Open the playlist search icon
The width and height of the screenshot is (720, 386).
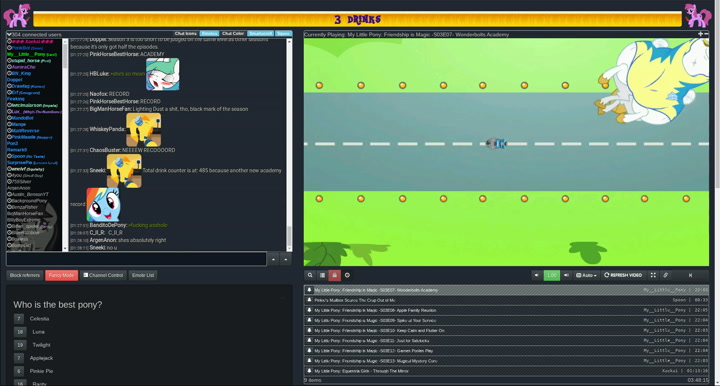(x=310, y=275)
